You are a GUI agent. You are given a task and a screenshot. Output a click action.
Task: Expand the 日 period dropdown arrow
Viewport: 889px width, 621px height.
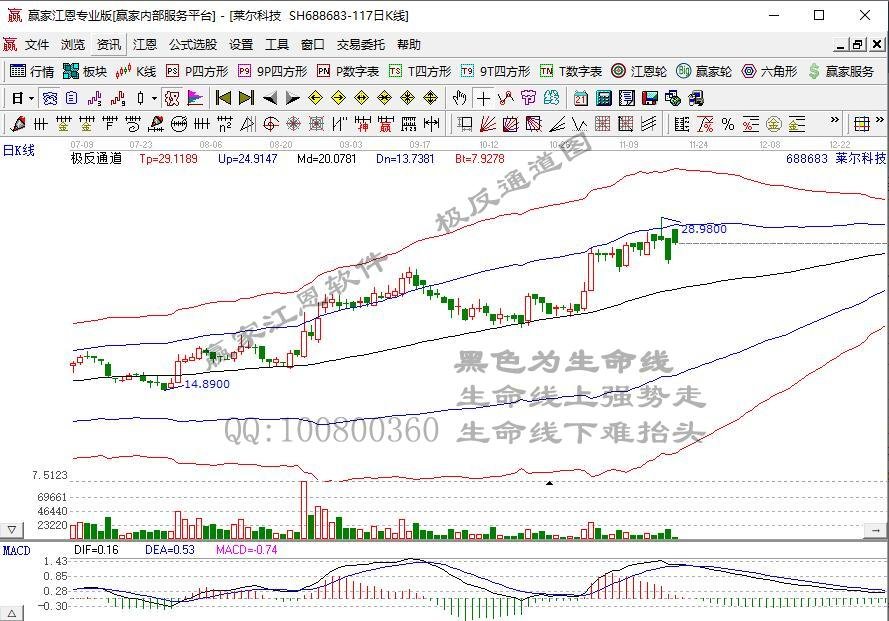pyautogui.click(x=32, y=99)
